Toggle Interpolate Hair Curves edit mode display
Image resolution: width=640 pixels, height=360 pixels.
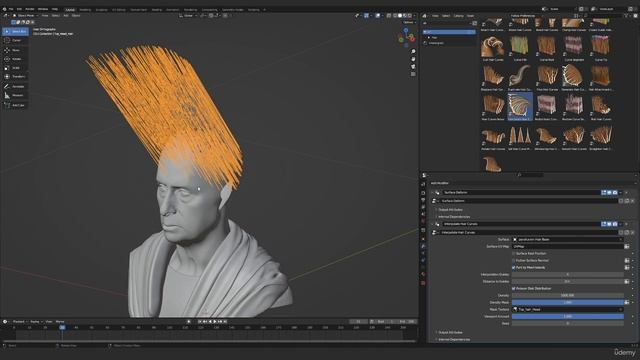tap(604, 224)
